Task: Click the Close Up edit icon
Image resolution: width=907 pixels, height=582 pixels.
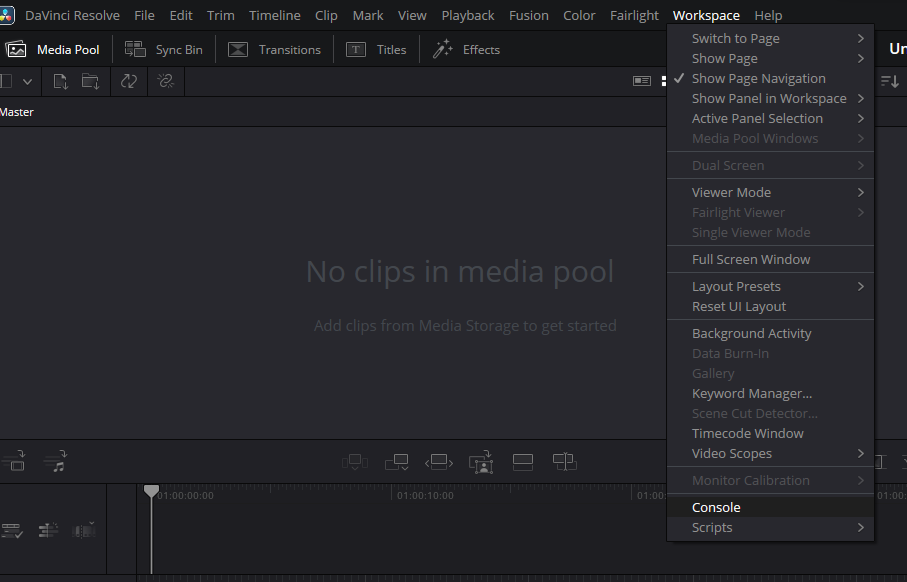Action: [x=482, y=462]
